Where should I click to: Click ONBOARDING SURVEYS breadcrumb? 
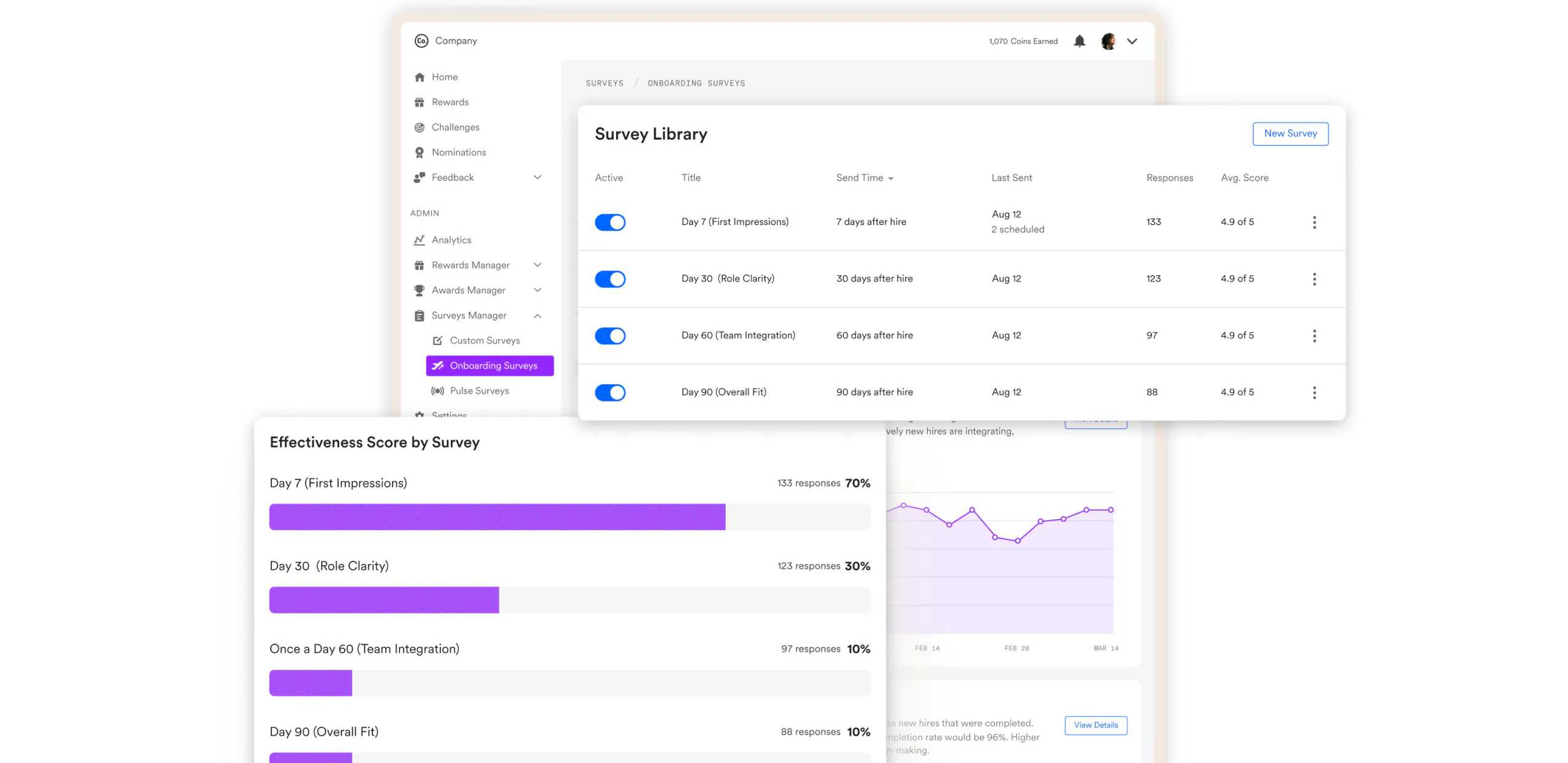click(696, 83)
